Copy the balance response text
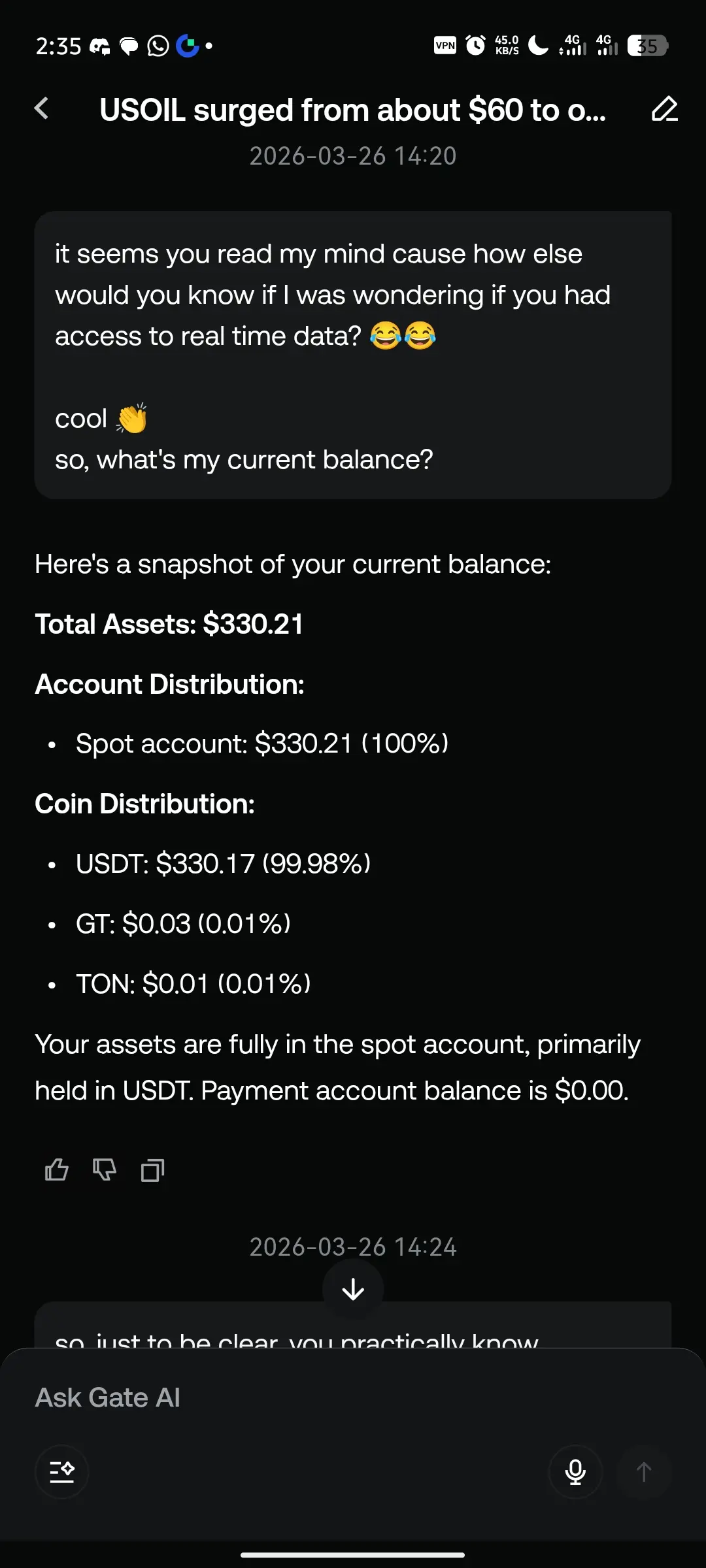This screenshot has width=706, height=1568. click(153, 1169)
